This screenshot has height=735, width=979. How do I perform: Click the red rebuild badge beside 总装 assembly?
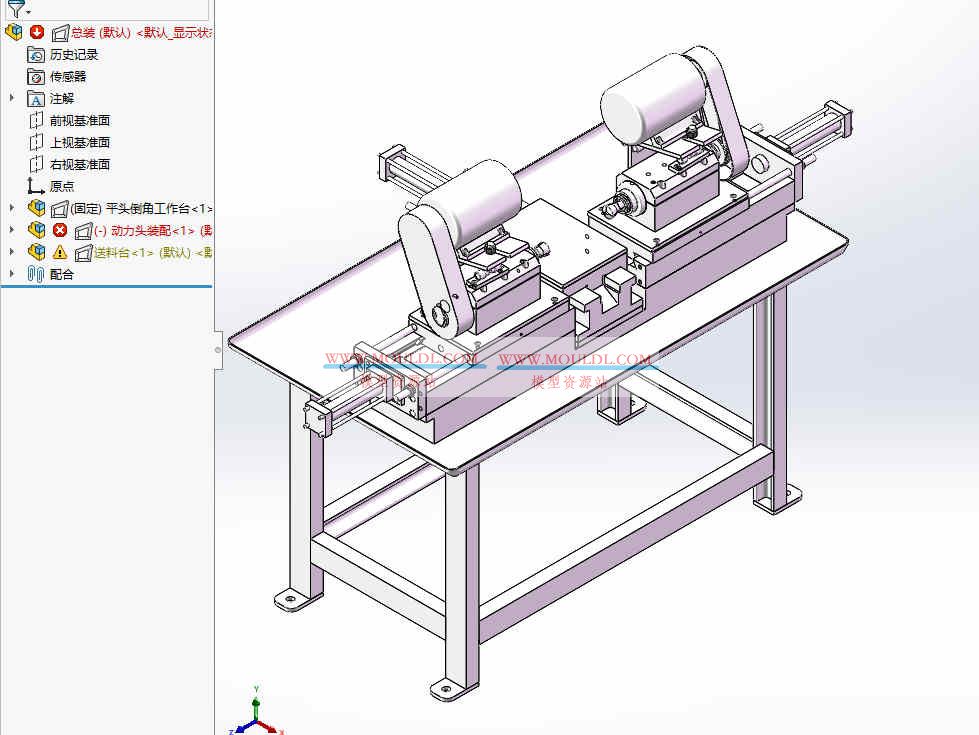pyautogui.click(x=35, y=33)
